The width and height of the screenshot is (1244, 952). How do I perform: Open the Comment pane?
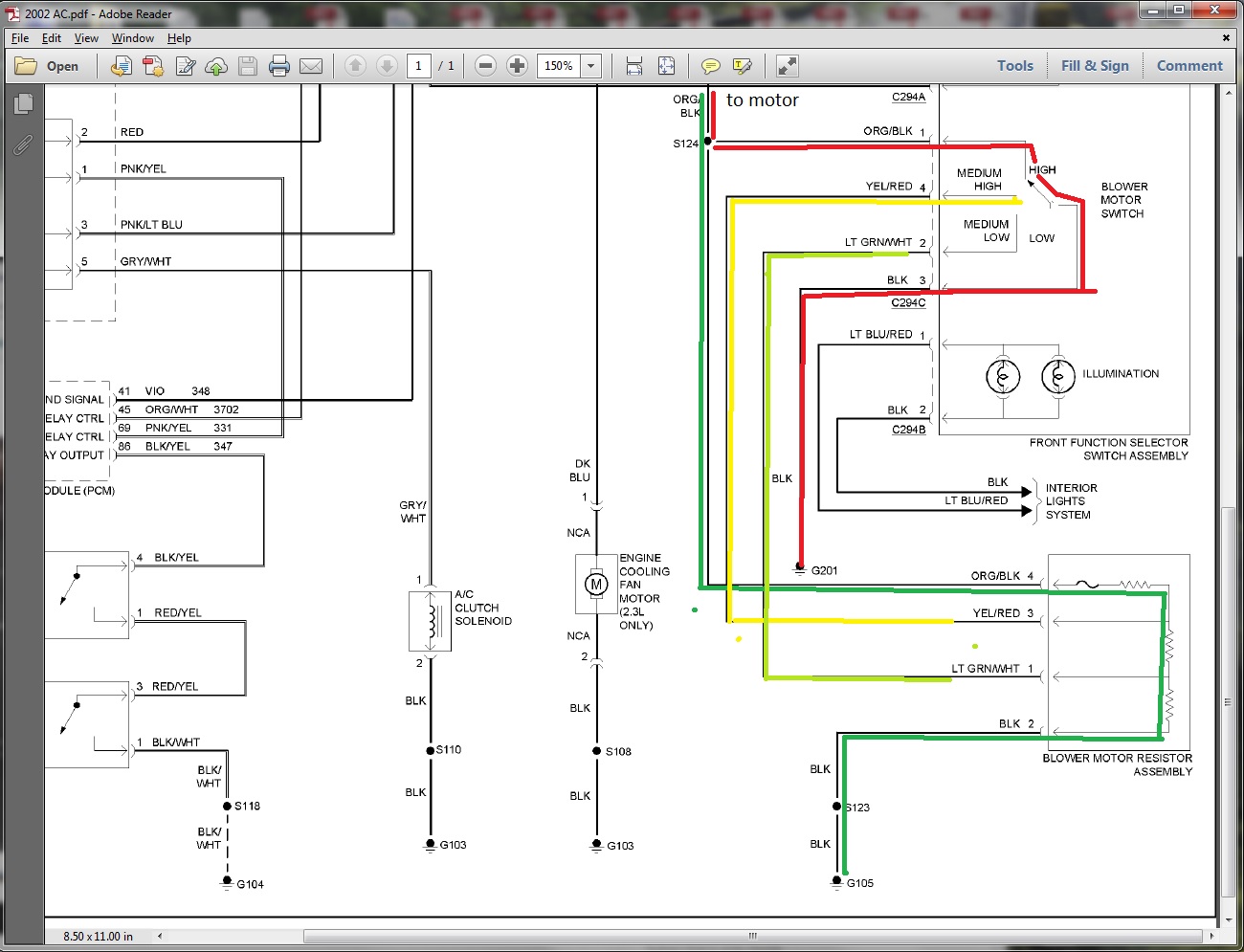1188,66
